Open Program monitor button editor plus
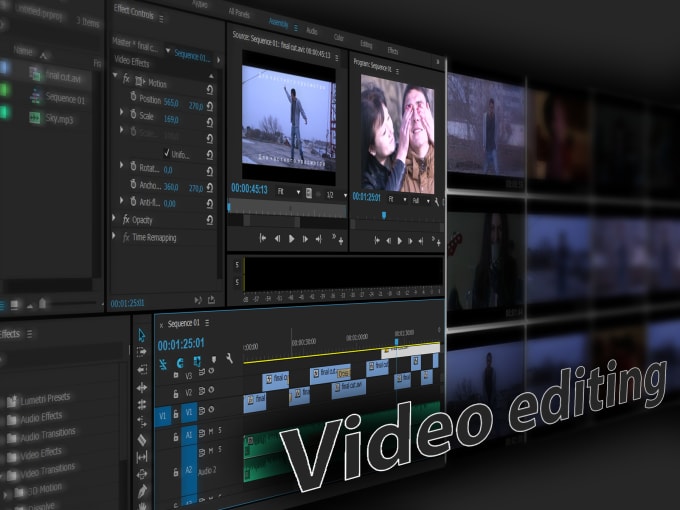This screenshot has height=510, width=680. (439, 243)
